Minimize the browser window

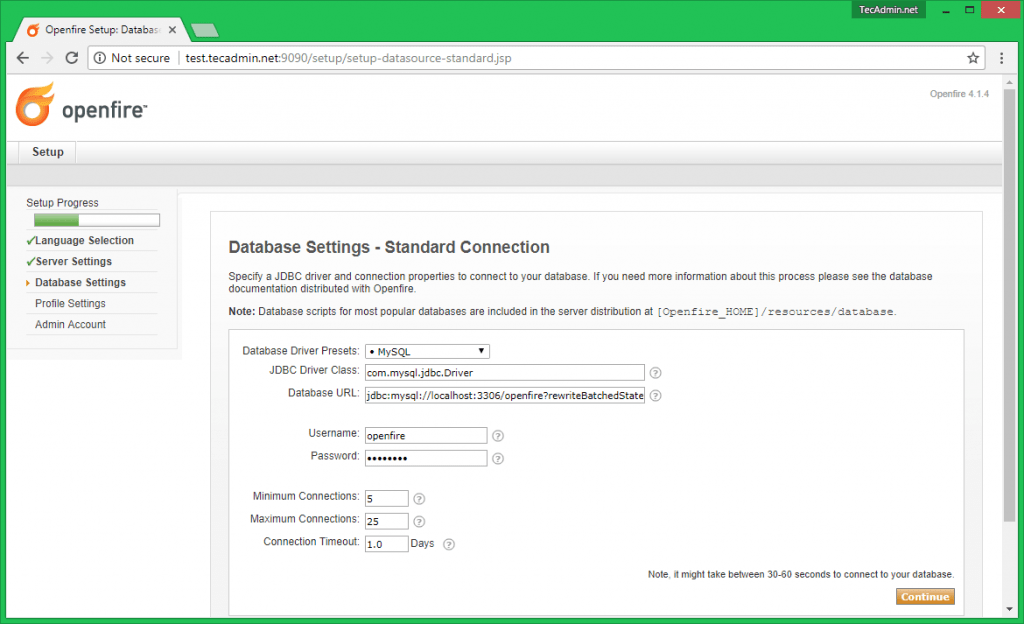pos(945,10)
